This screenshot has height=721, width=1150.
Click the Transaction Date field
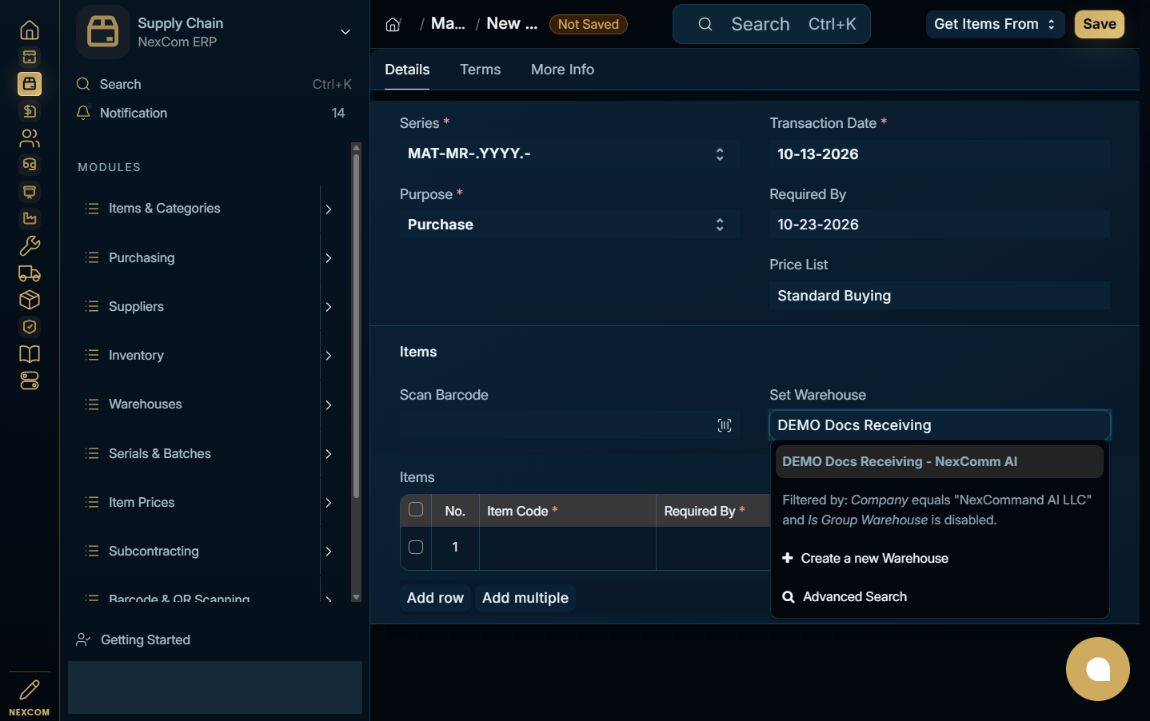click(x=940, y=154)
